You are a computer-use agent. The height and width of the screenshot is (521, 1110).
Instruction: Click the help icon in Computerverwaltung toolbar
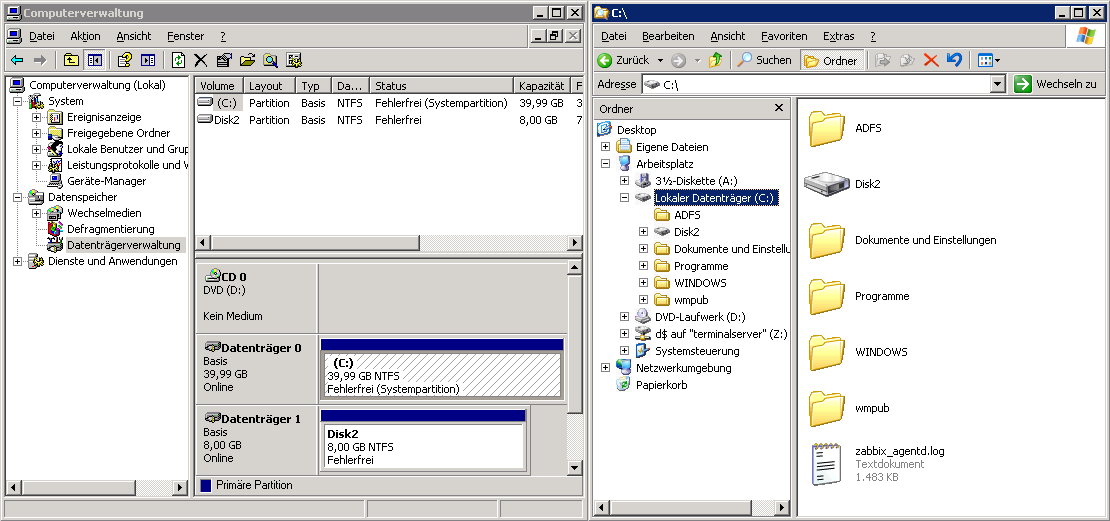tap(125, 60)
